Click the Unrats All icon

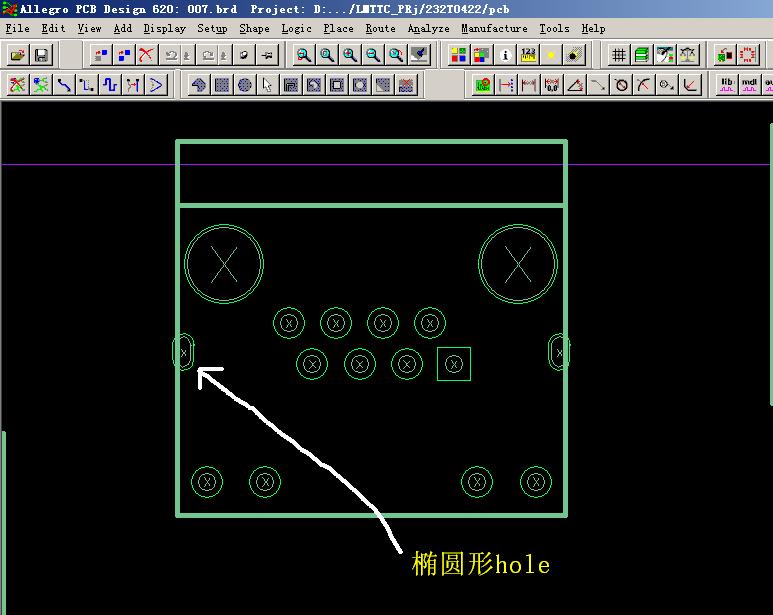(x=18, y=85)
